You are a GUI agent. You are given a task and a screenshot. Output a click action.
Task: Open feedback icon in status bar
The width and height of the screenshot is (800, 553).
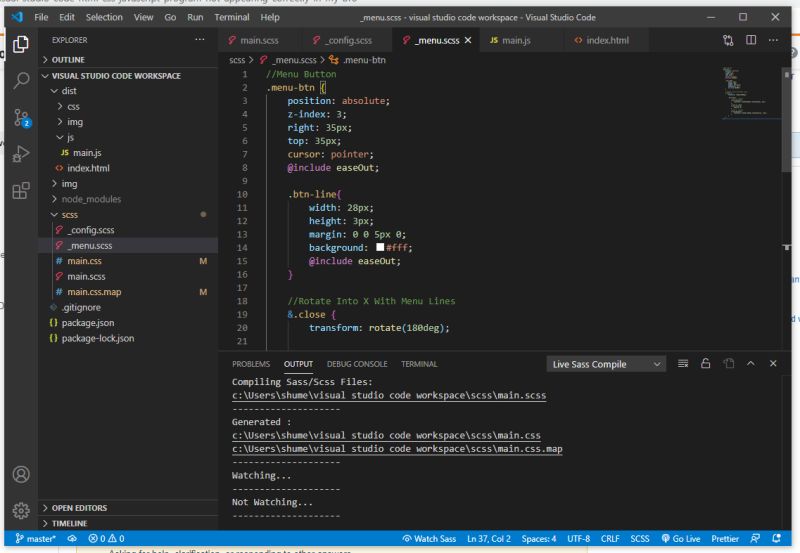click(x=755, y=539)
